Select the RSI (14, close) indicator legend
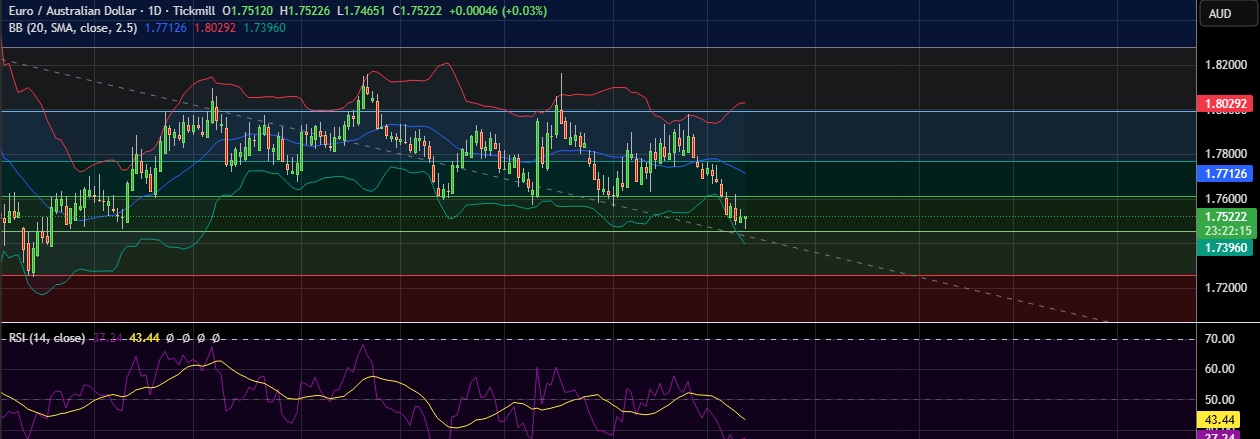This screenshot has height=439, width=1260. [x=46, y=338]
